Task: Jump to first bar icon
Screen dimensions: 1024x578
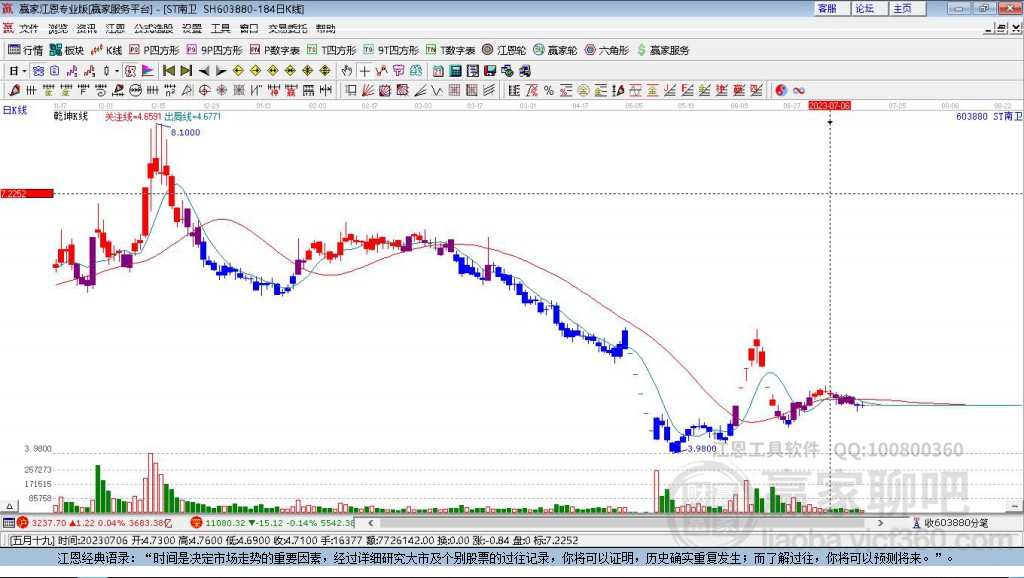Action: point(168,71)
